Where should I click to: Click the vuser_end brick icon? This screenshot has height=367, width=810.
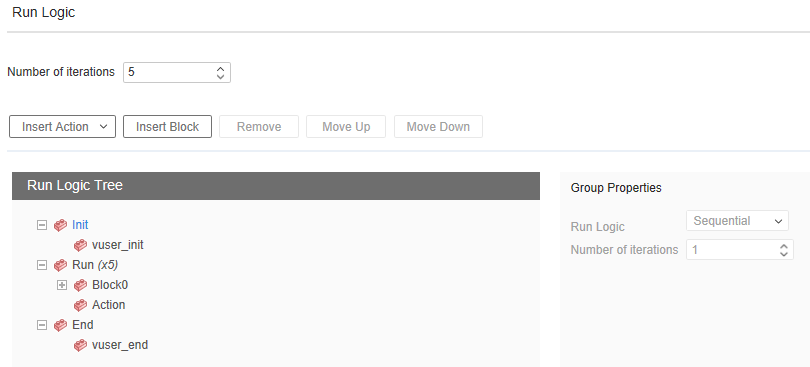point(80,345)
